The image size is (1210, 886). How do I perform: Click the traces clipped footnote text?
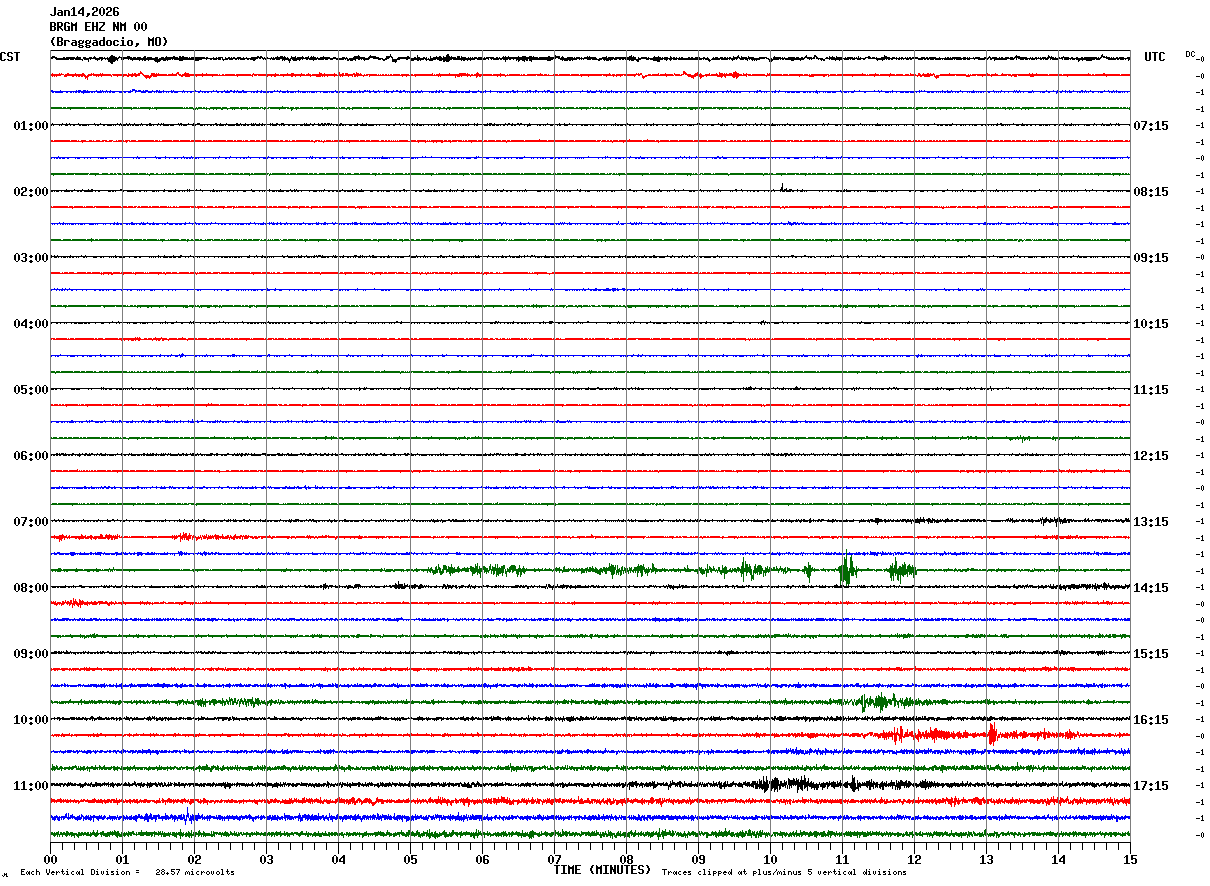[784, 873]
